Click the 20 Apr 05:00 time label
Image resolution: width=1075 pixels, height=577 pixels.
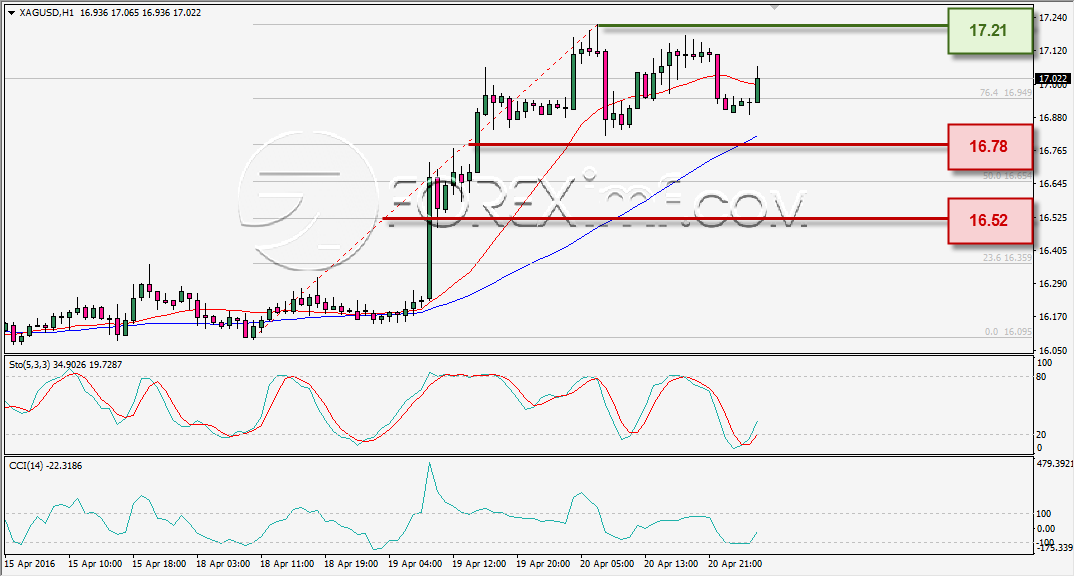pos(607,564)
